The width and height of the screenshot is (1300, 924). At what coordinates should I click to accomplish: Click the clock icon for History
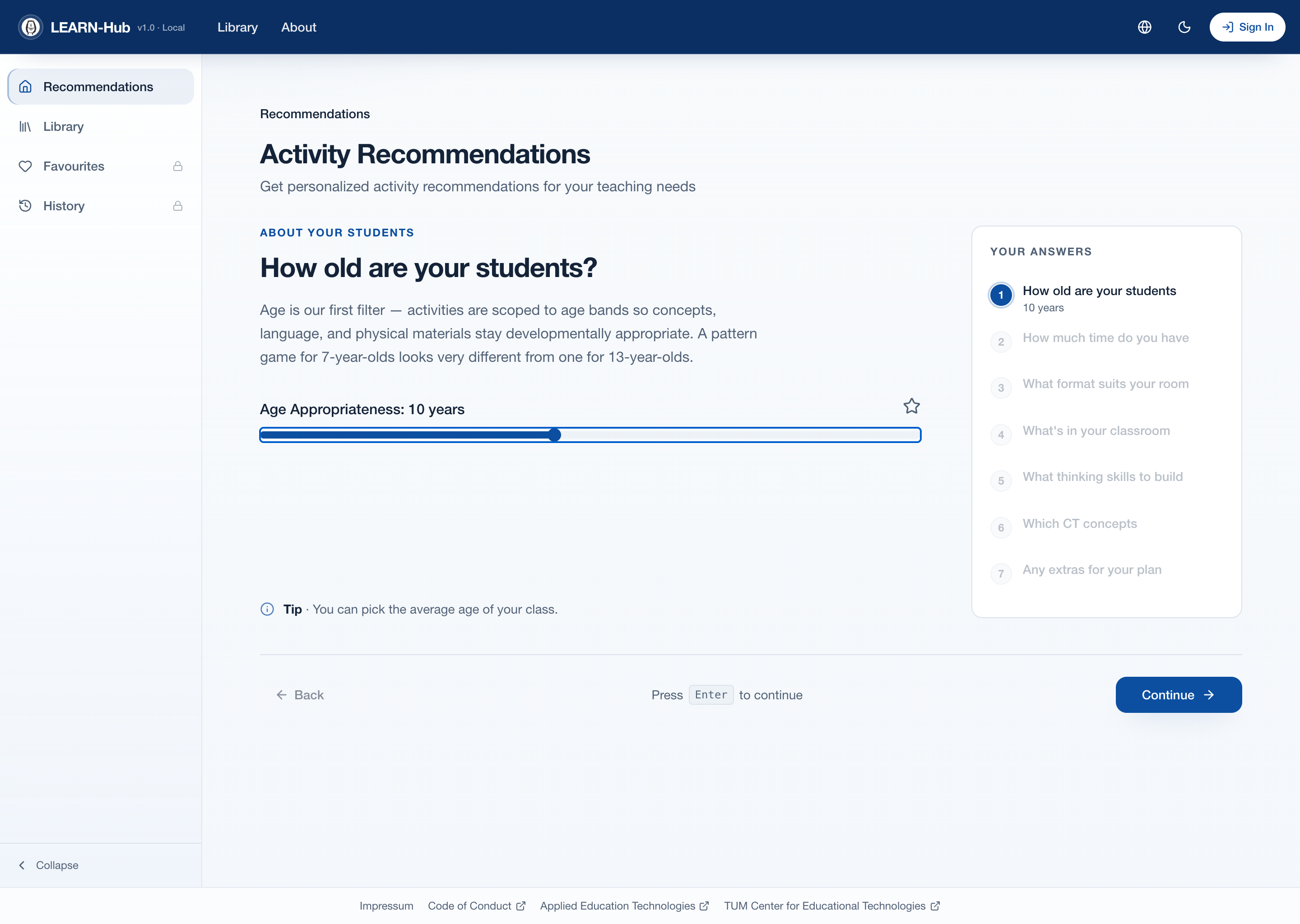pyautogui.click(x=25, y=206)
